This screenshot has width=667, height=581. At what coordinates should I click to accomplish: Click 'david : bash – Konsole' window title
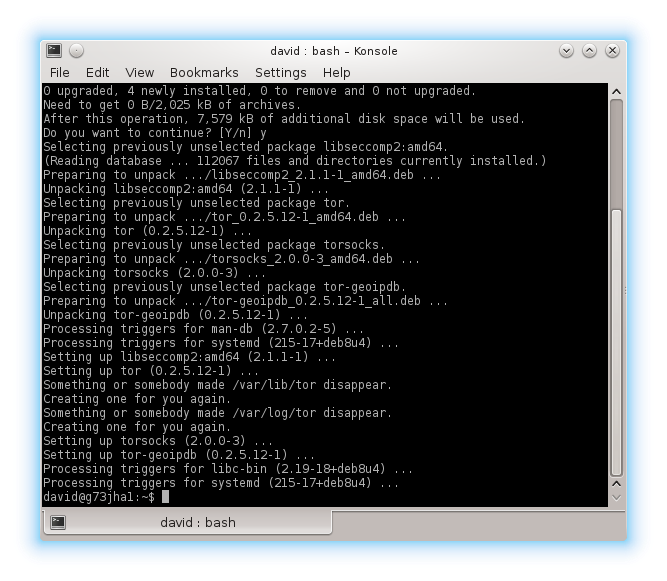coord(334,51)
